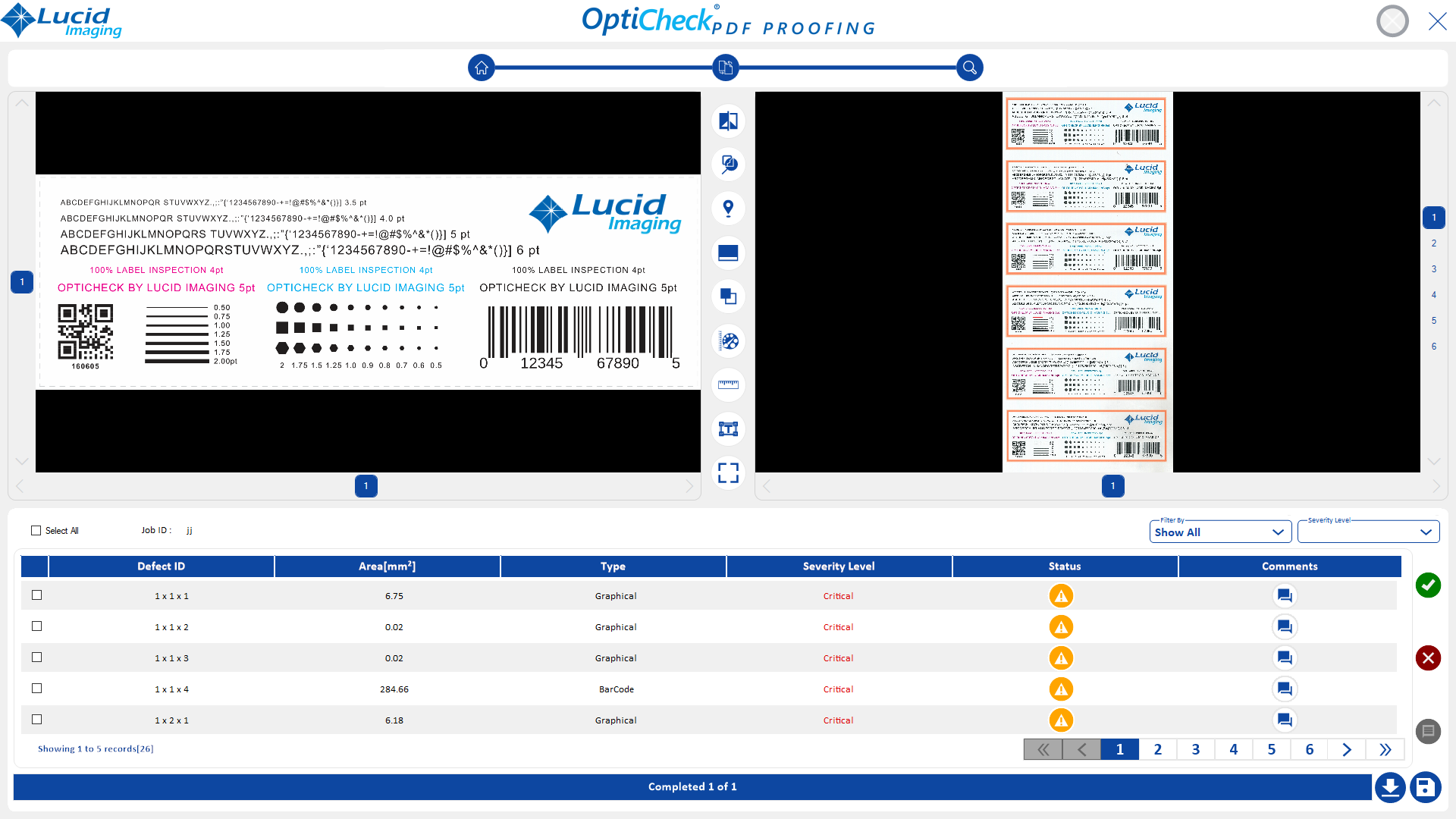Open comments for defect 1 x 1 x 3
This screenshot has height=819, width=1456.
(x=1285, y=658)
